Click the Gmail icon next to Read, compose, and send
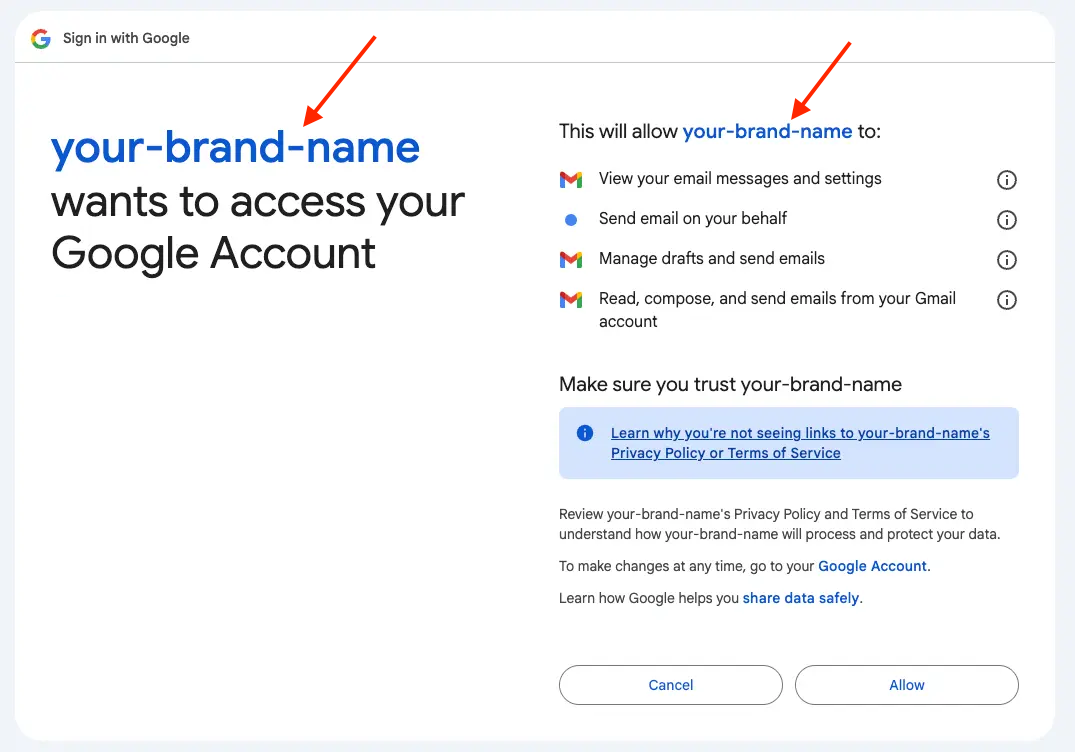The image size is (1075, 752). (570, 300)
